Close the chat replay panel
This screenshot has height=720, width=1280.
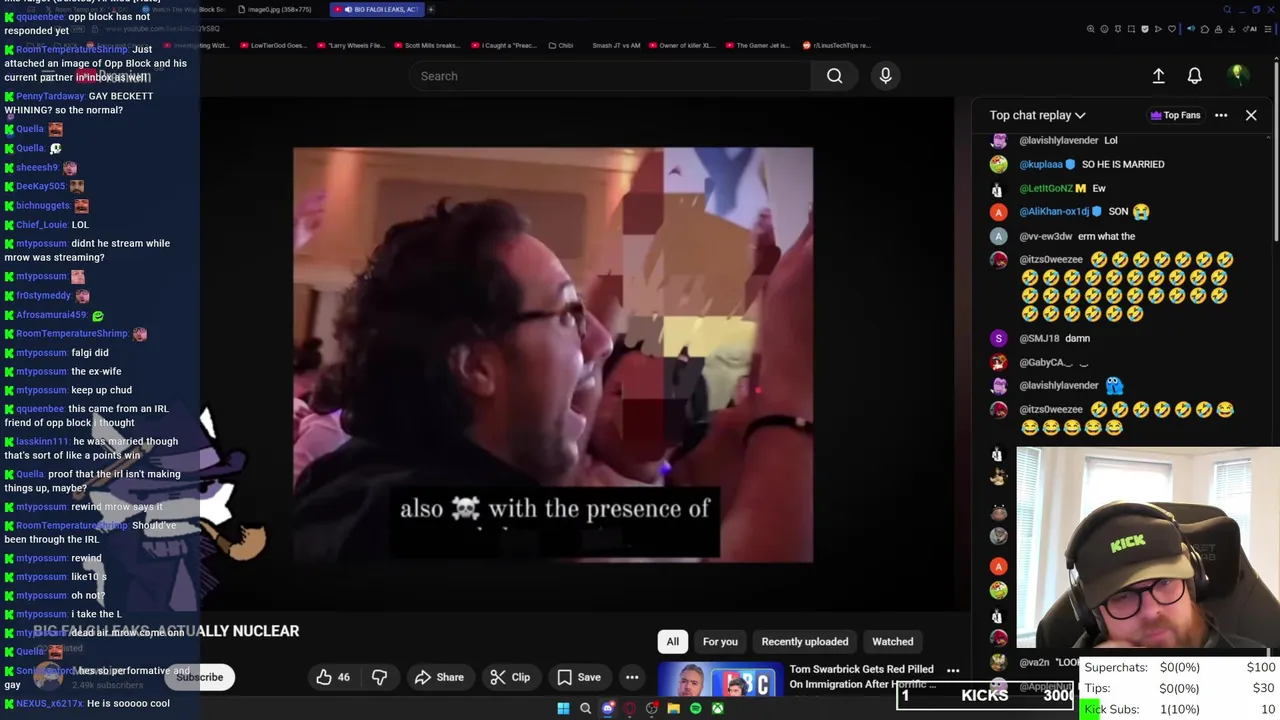tap(1251, 115)
